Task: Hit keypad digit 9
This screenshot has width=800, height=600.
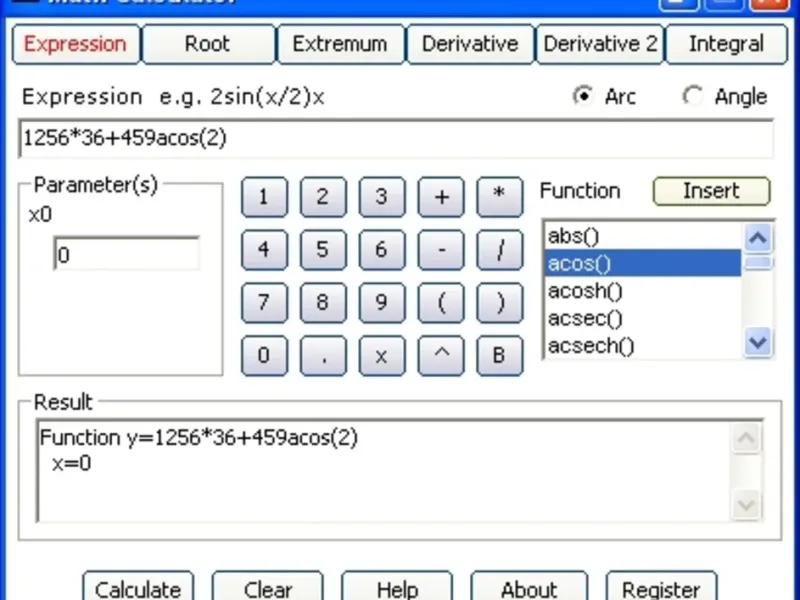Action: 382,303
